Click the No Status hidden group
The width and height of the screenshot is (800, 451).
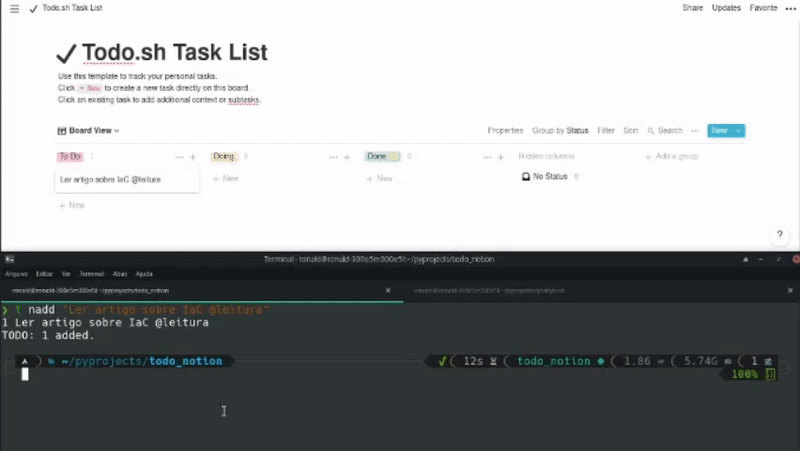pos(550,177)
